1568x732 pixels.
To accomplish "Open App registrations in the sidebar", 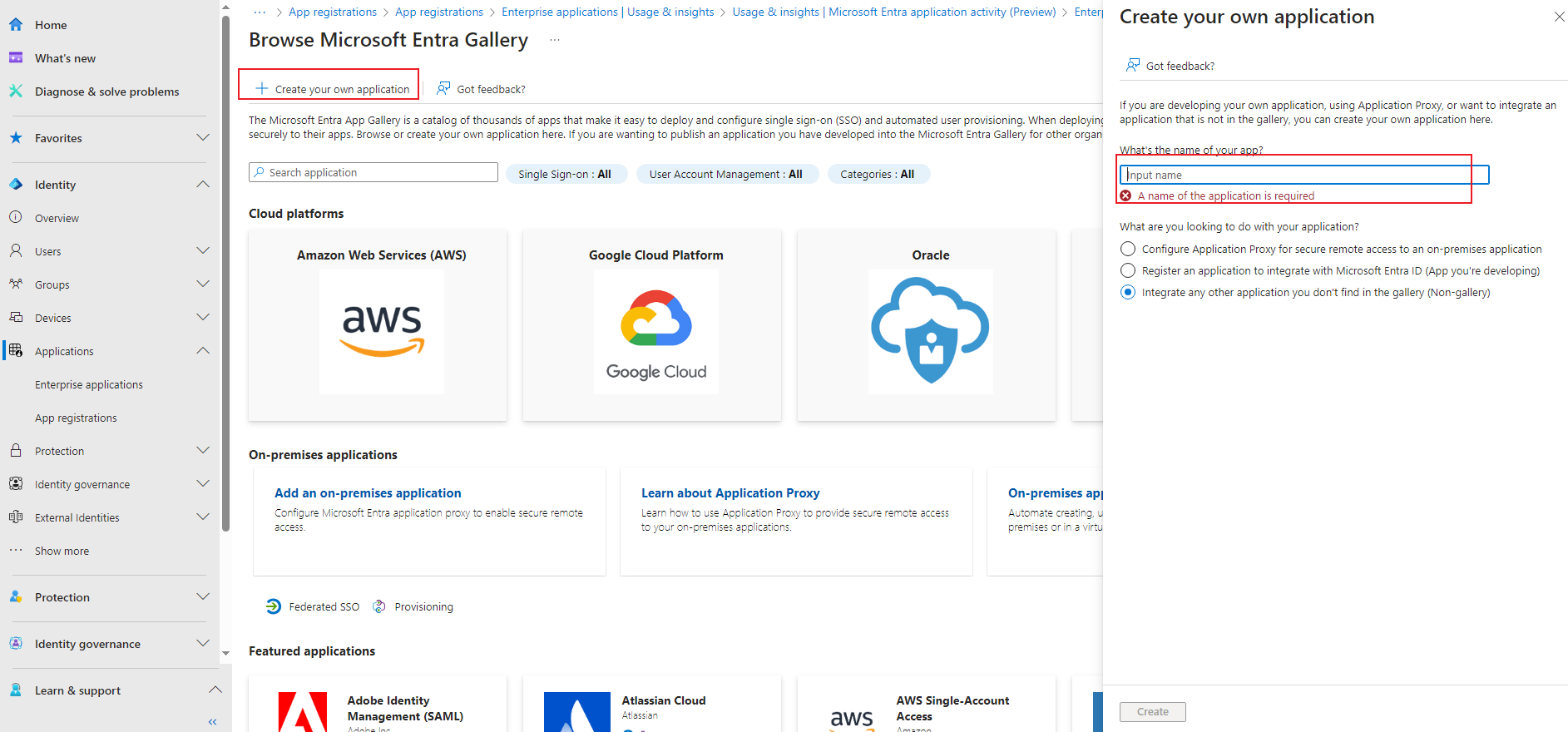I will [76, 418].
